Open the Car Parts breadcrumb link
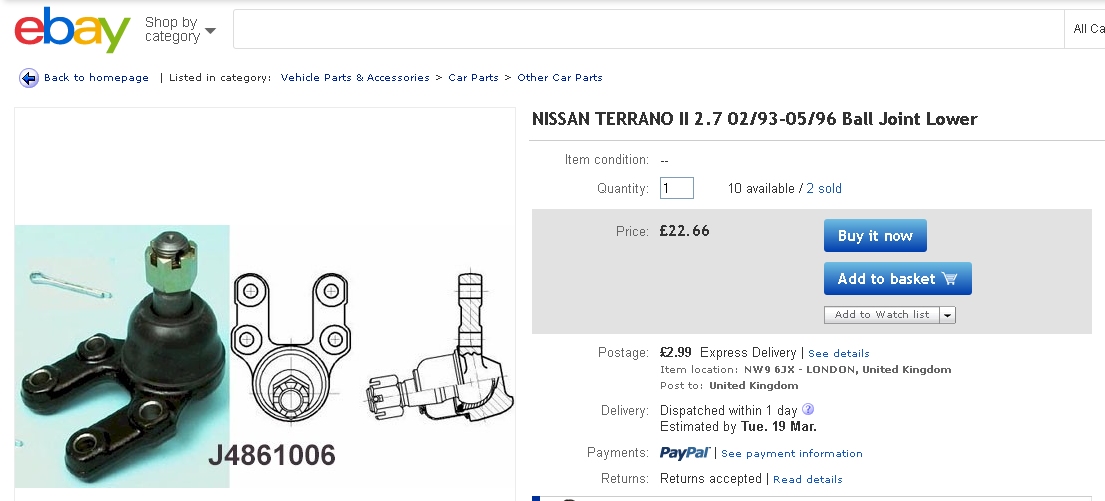Screen dimensions: 1105x501 coord(473,78)
